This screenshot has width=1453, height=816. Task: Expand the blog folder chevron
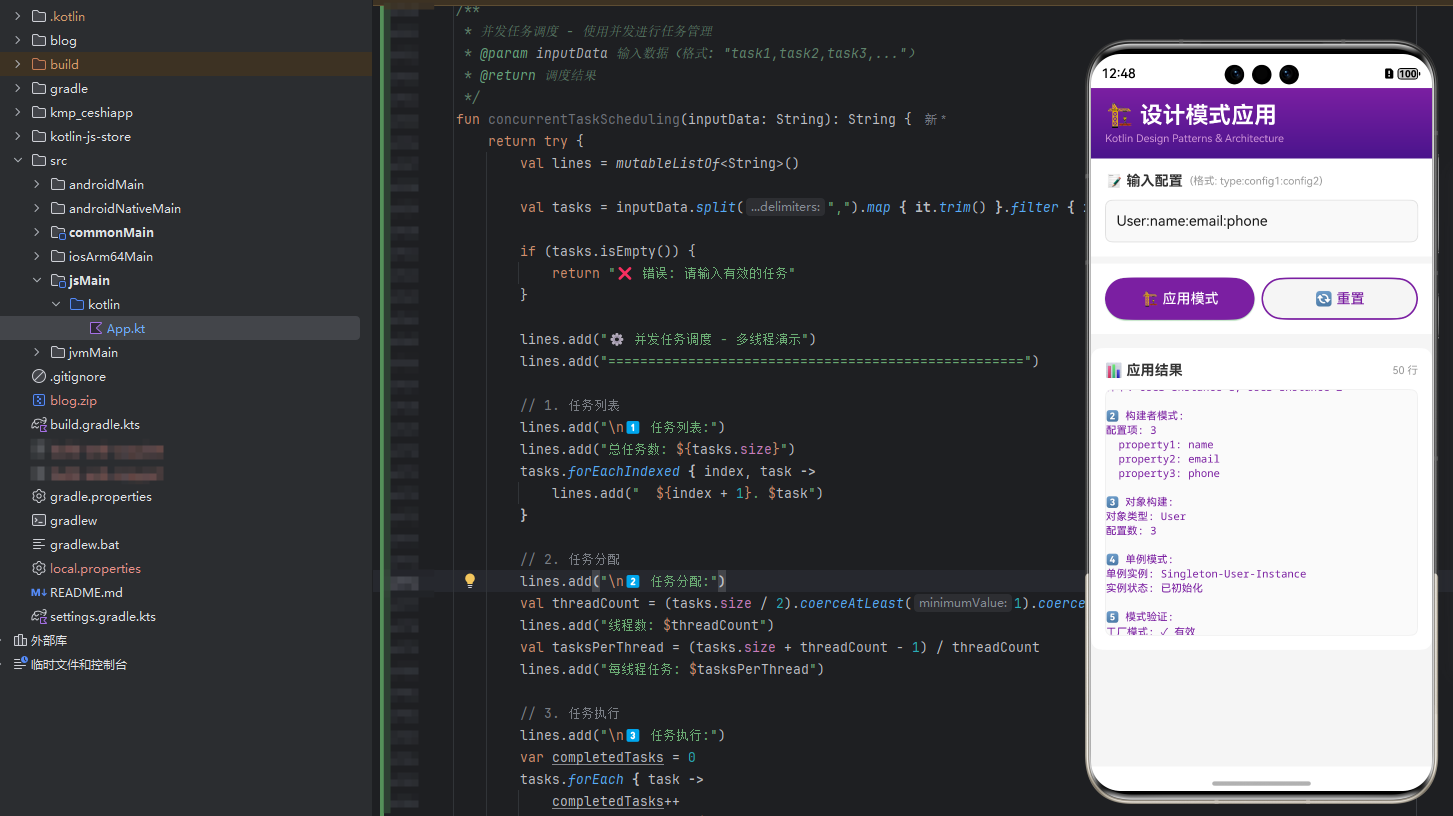tap(18, 40)
